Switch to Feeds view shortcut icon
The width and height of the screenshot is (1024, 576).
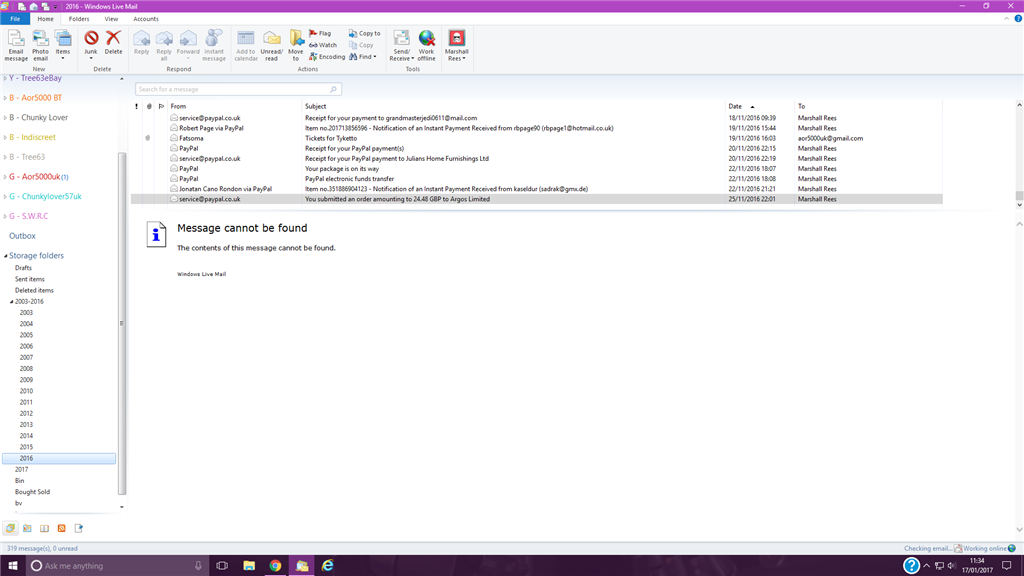[x=61, y=528]
